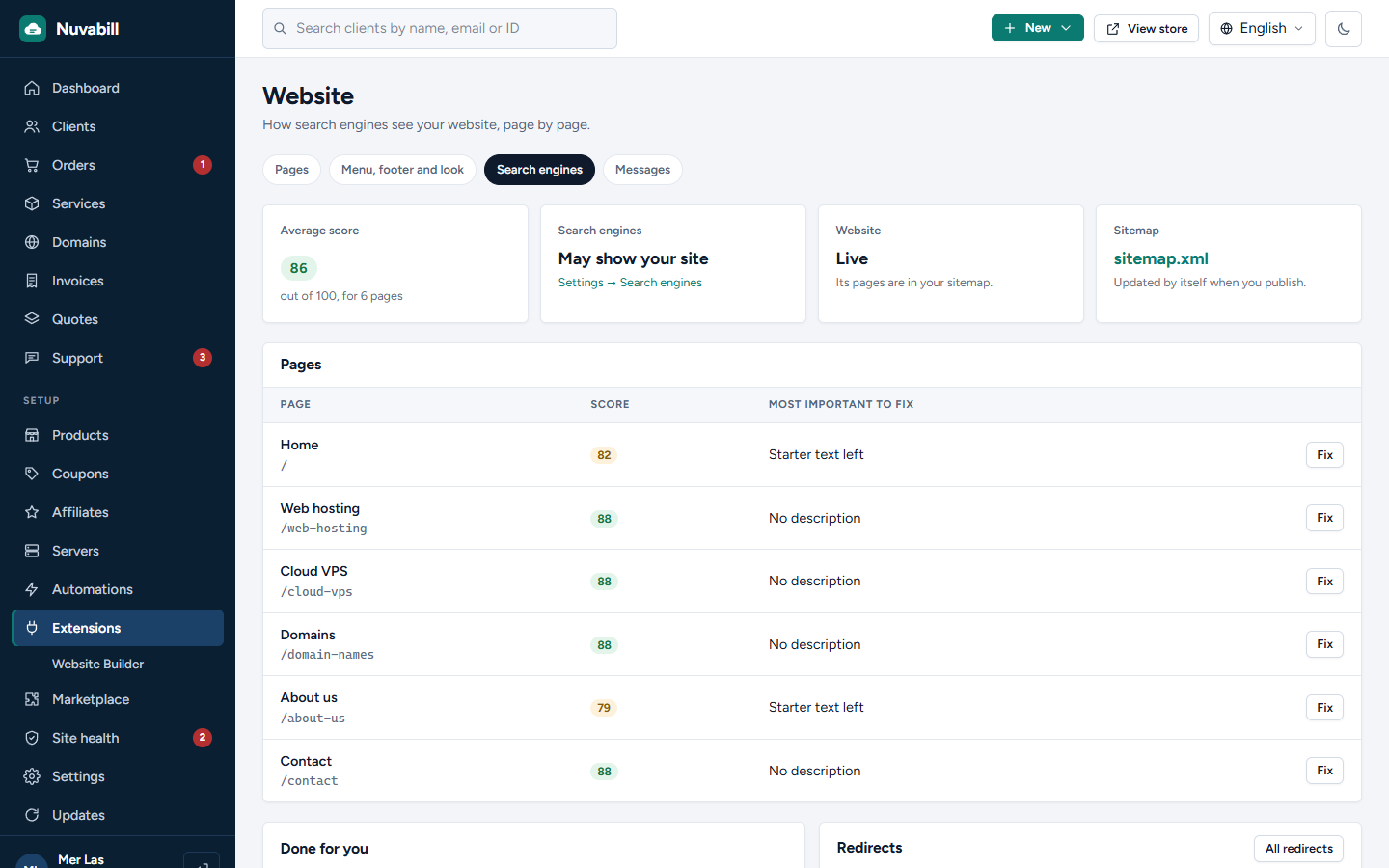Focus the search clients input field
Image resolution: width=1389 pixels, height=868 pixels.
440,29
